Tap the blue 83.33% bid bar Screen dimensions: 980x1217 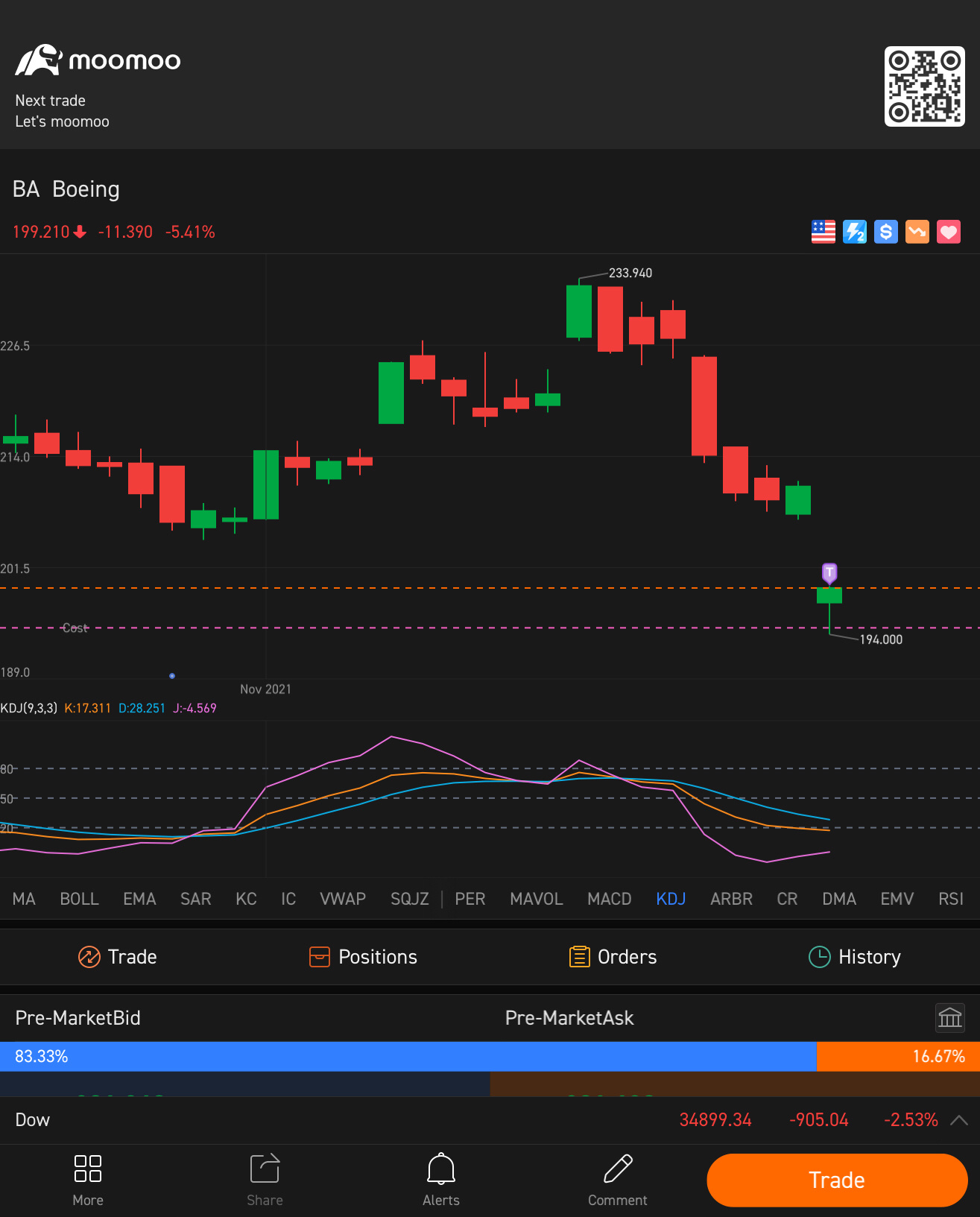coord(408,1056)
